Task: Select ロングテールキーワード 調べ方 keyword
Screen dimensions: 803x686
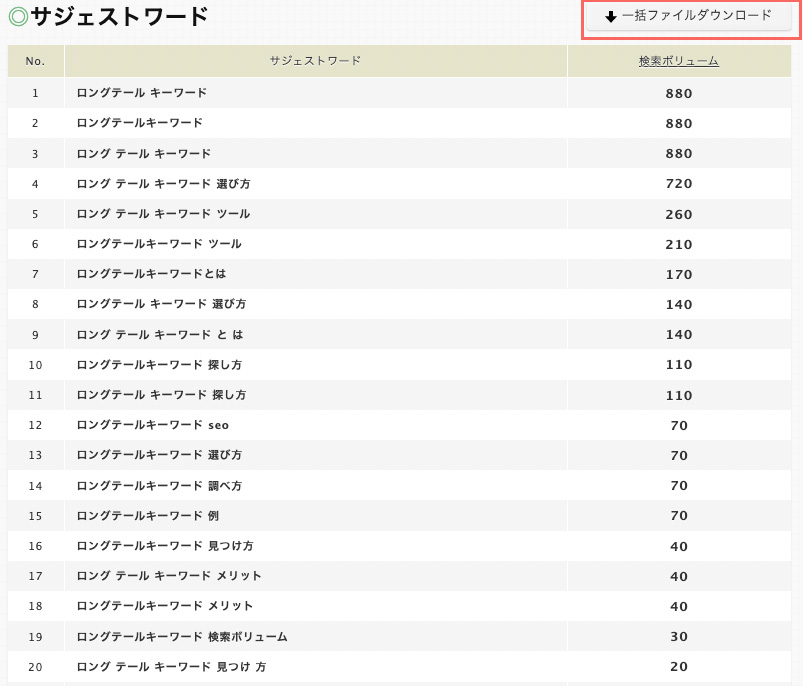Action: pyautogui.click(x=159, y=485)
